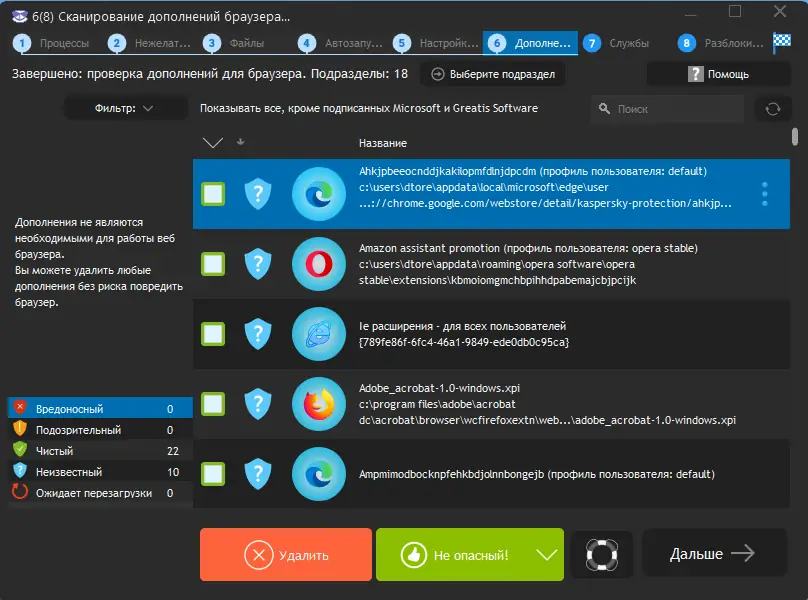Click the Opera icon for Amazon assistant promotion
The height and width of the screenshot is (600, 808).
click(319, 264)
